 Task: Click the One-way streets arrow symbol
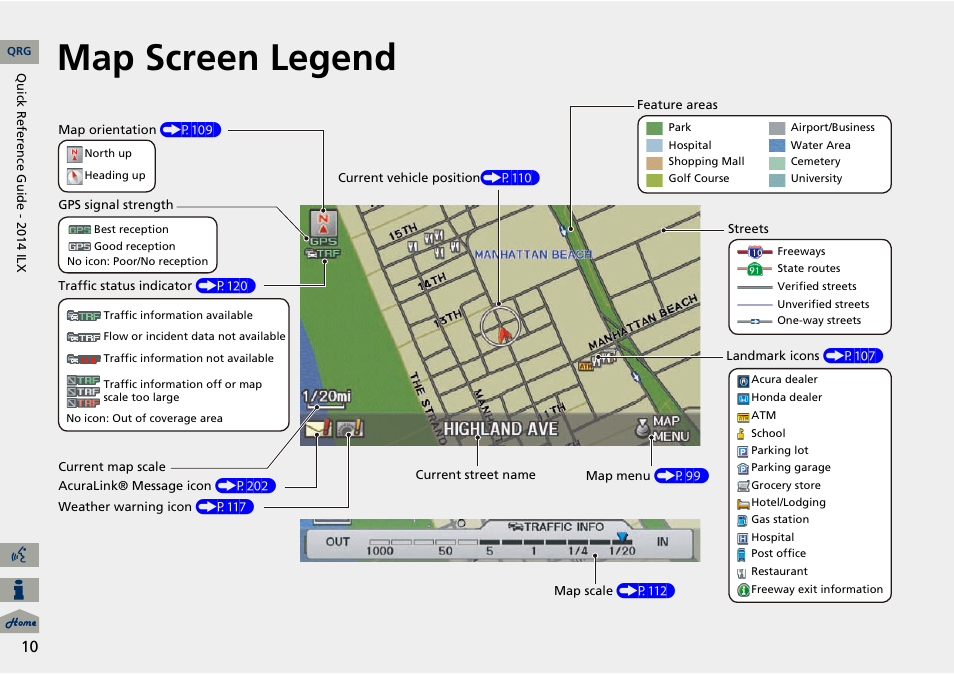click(x=755, y=321)
